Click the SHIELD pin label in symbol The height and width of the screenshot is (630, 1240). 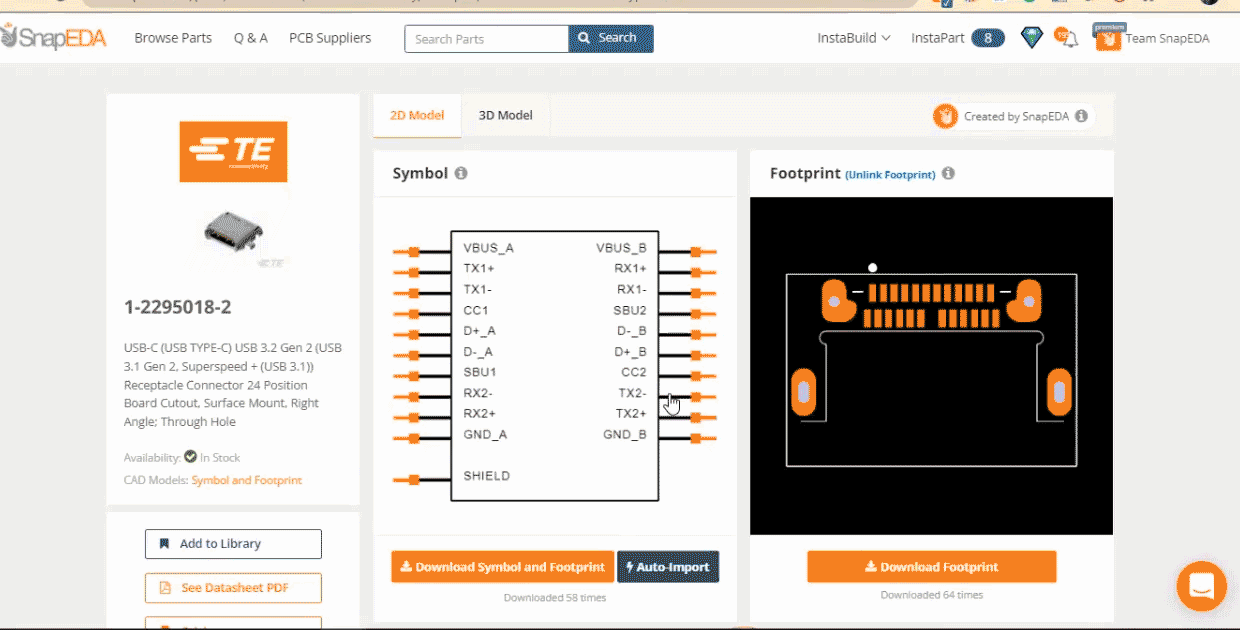(x=487, y=476)
